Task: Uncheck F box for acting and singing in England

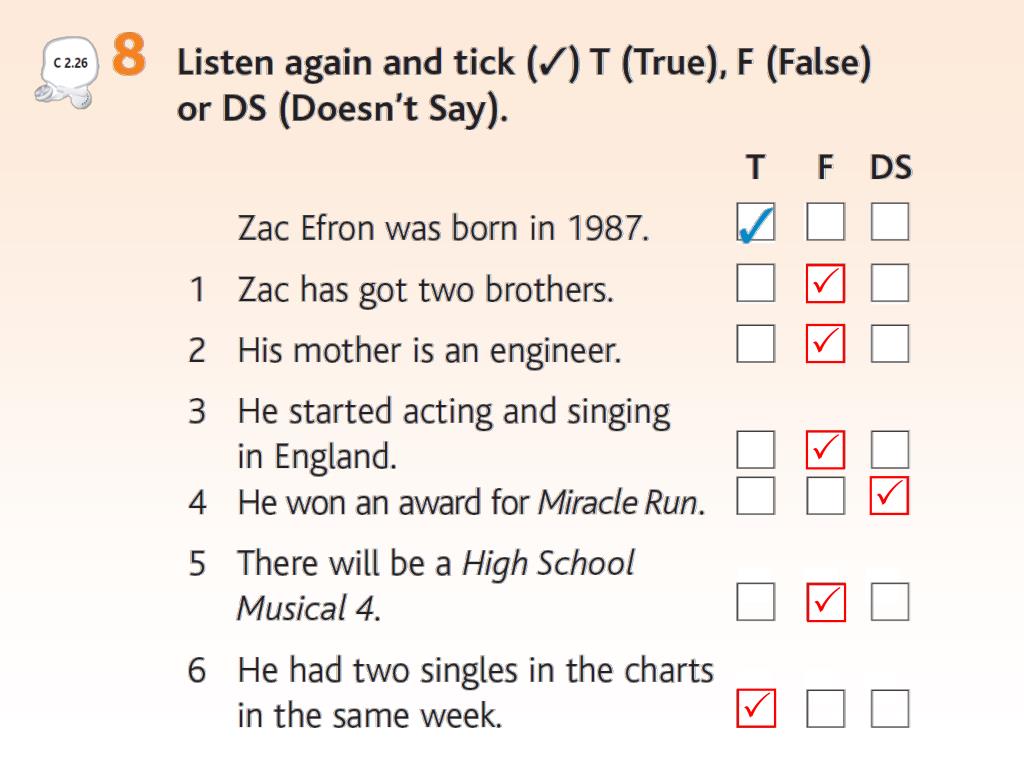Action: tap(825, 449)
